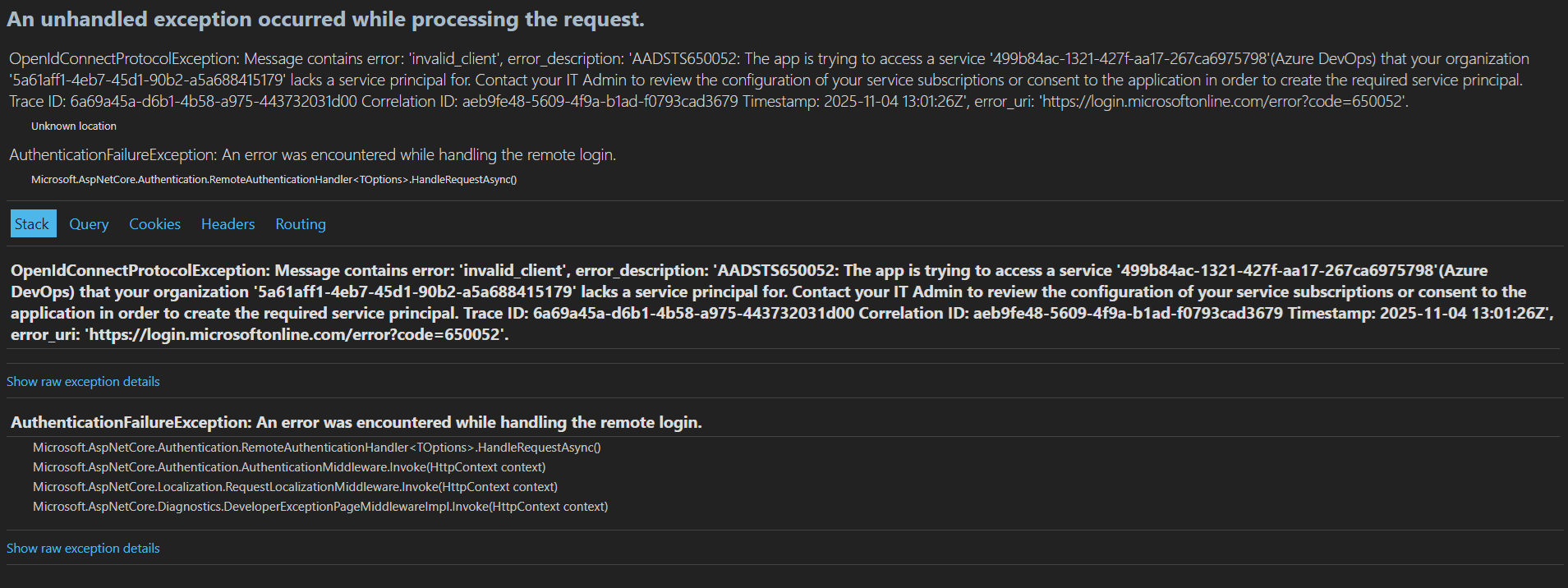
Task: Switch to the Headers tab
Action: [x=228, y=224]
